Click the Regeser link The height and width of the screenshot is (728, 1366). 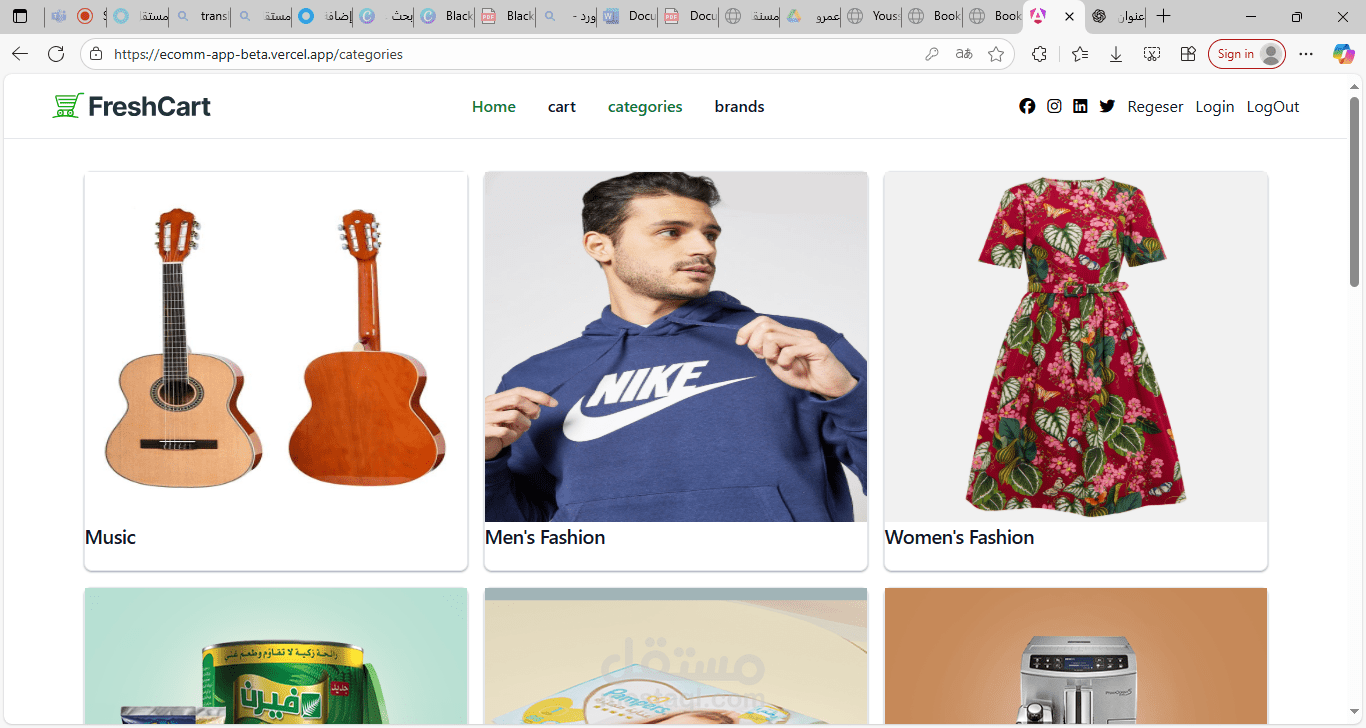(1155, 107)
